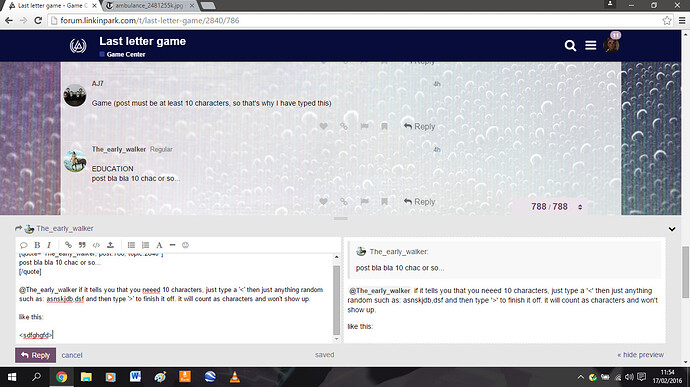Screen dimensions: 690x387
Task: Like The_early_walker's EDUCATION post with heart
Action: pos(323,202)
